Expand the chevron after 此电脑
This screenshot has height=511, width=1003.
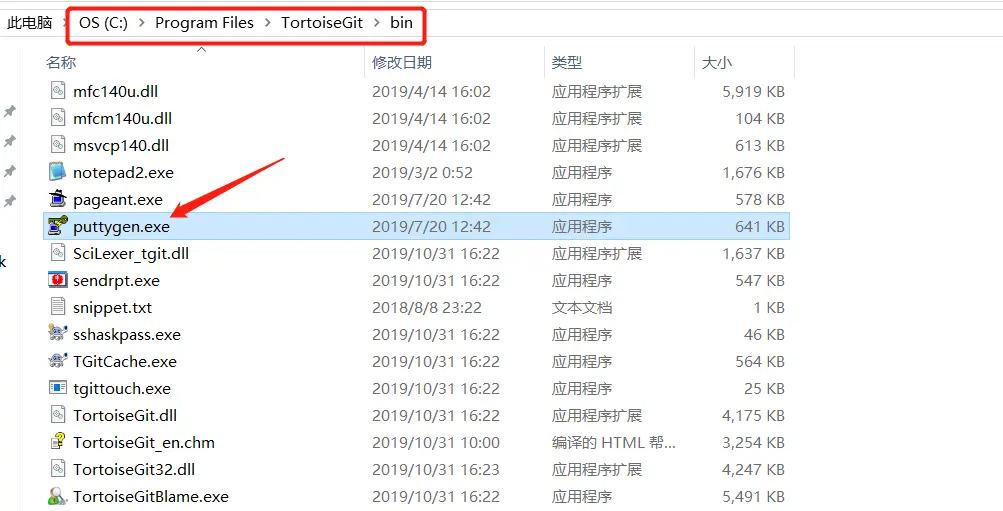[66, 23]
